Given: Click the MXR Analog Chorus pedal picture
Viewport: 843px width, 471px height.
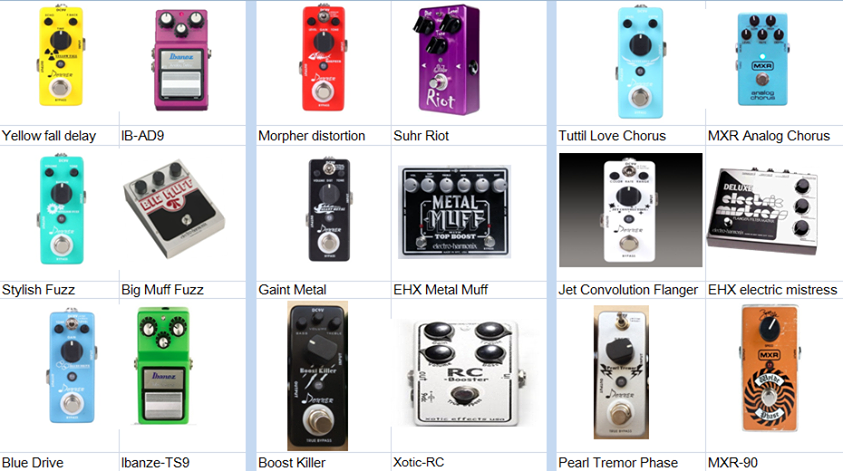Looking at the screenshot, I should point(762,59).
